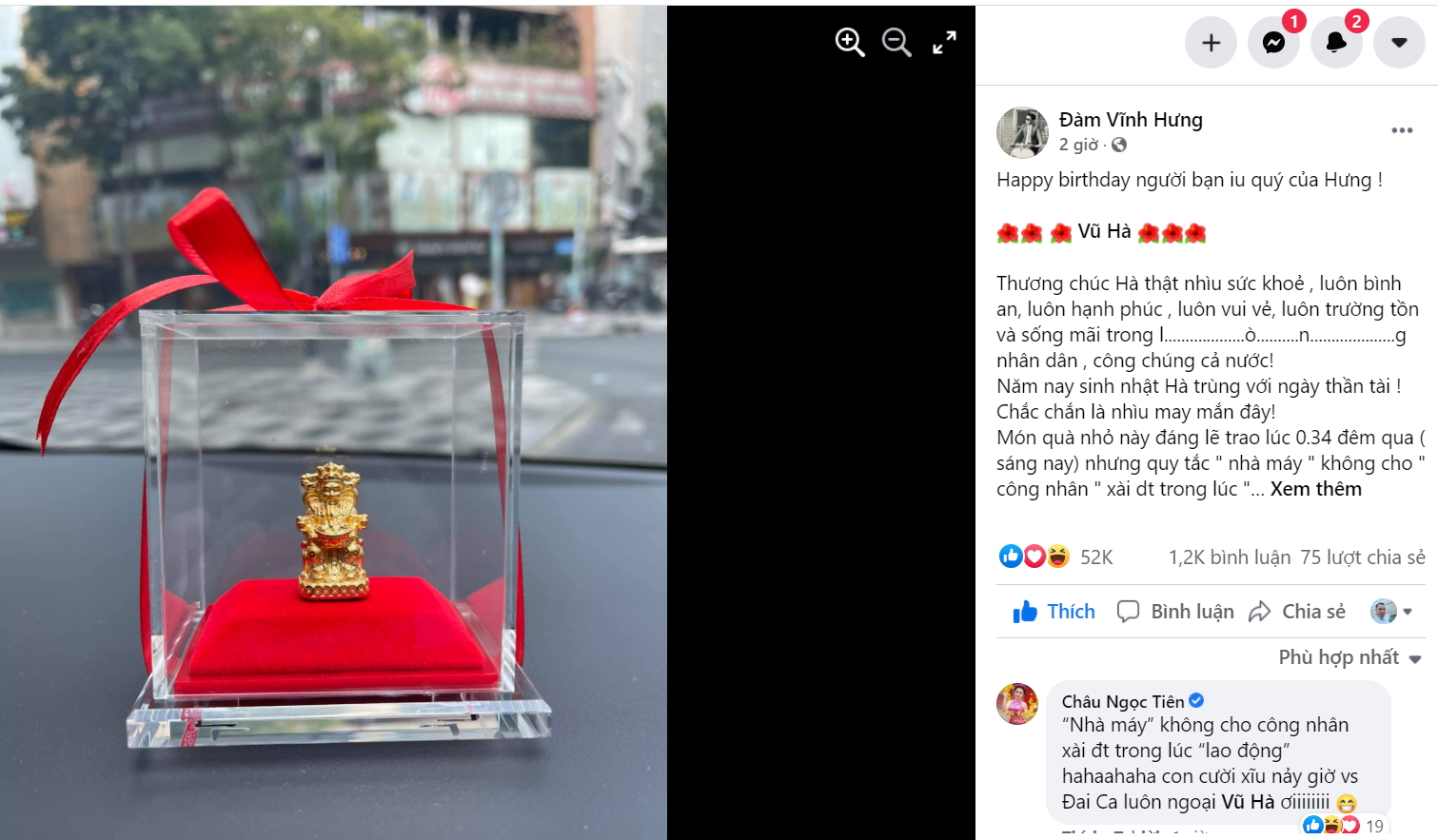This screenshot has height=840, width=1438.
Task: Click Bình luận to comment
Action: (1174, 612)
